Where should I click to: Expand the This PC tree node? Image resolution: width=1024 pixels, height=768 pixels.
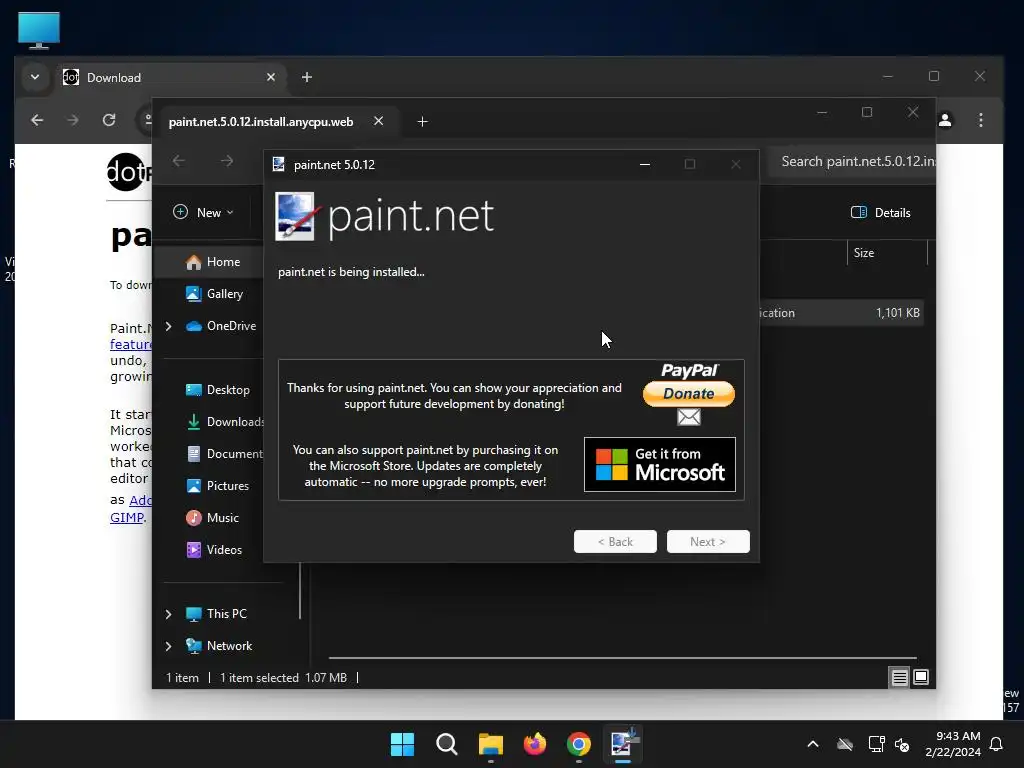pos(168,614)
